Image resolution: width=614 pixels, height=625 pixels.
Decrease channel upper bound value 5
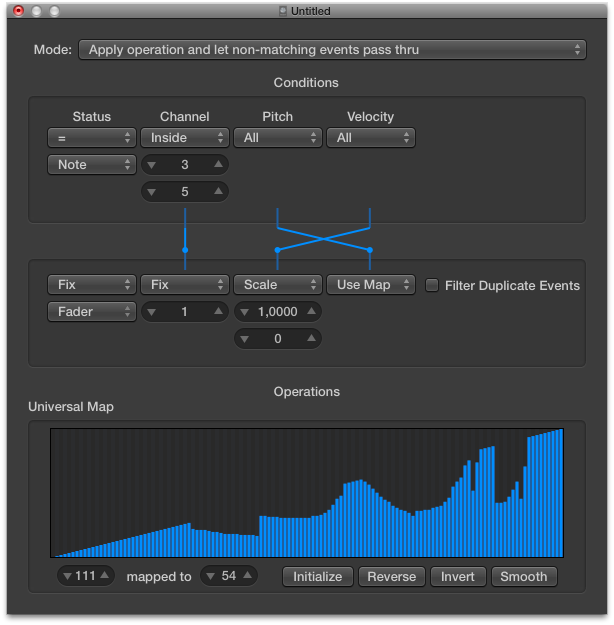(152, 192)
